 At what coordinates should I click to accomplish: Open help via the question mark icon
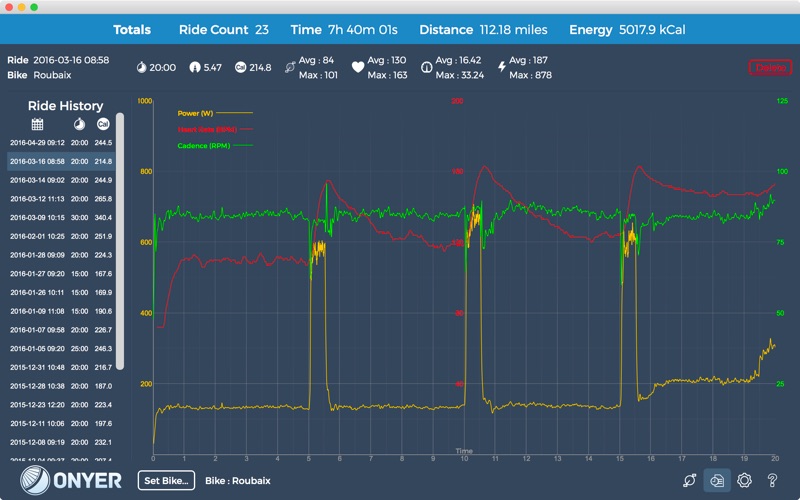(x=772, y=481)
